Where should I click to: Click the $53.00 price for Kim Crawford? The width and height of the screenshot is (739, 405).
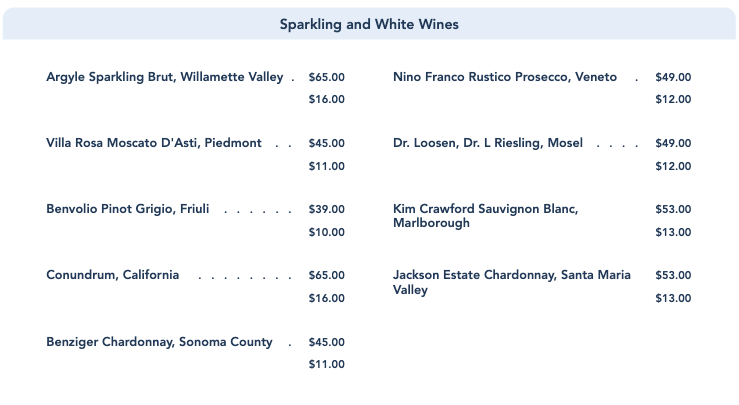click(673, 209)
